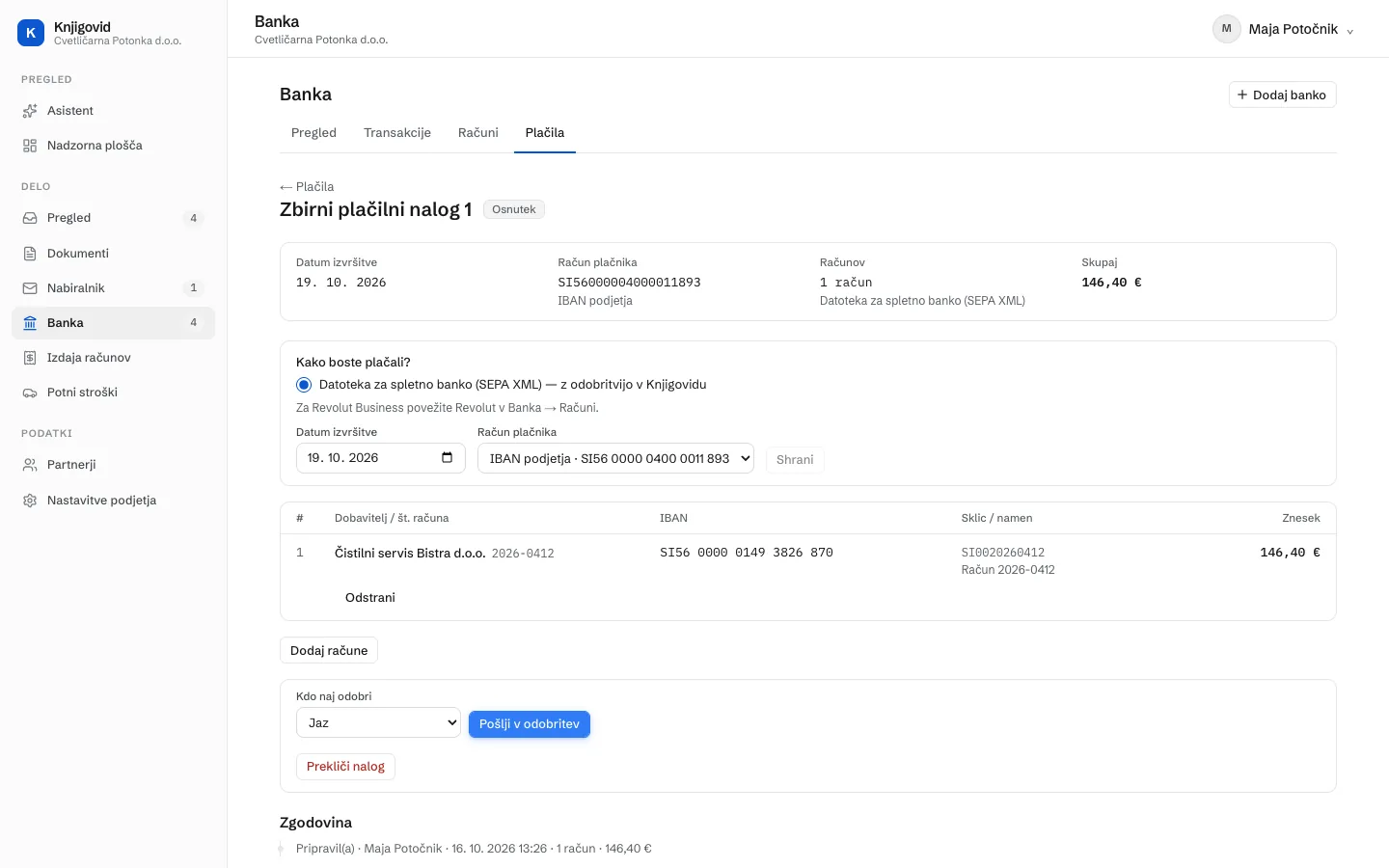Image resolution: width=1389 pixels, height=868 pixels.
Task: Go back via the Plačila back link
Action: (x=307, y=187)
